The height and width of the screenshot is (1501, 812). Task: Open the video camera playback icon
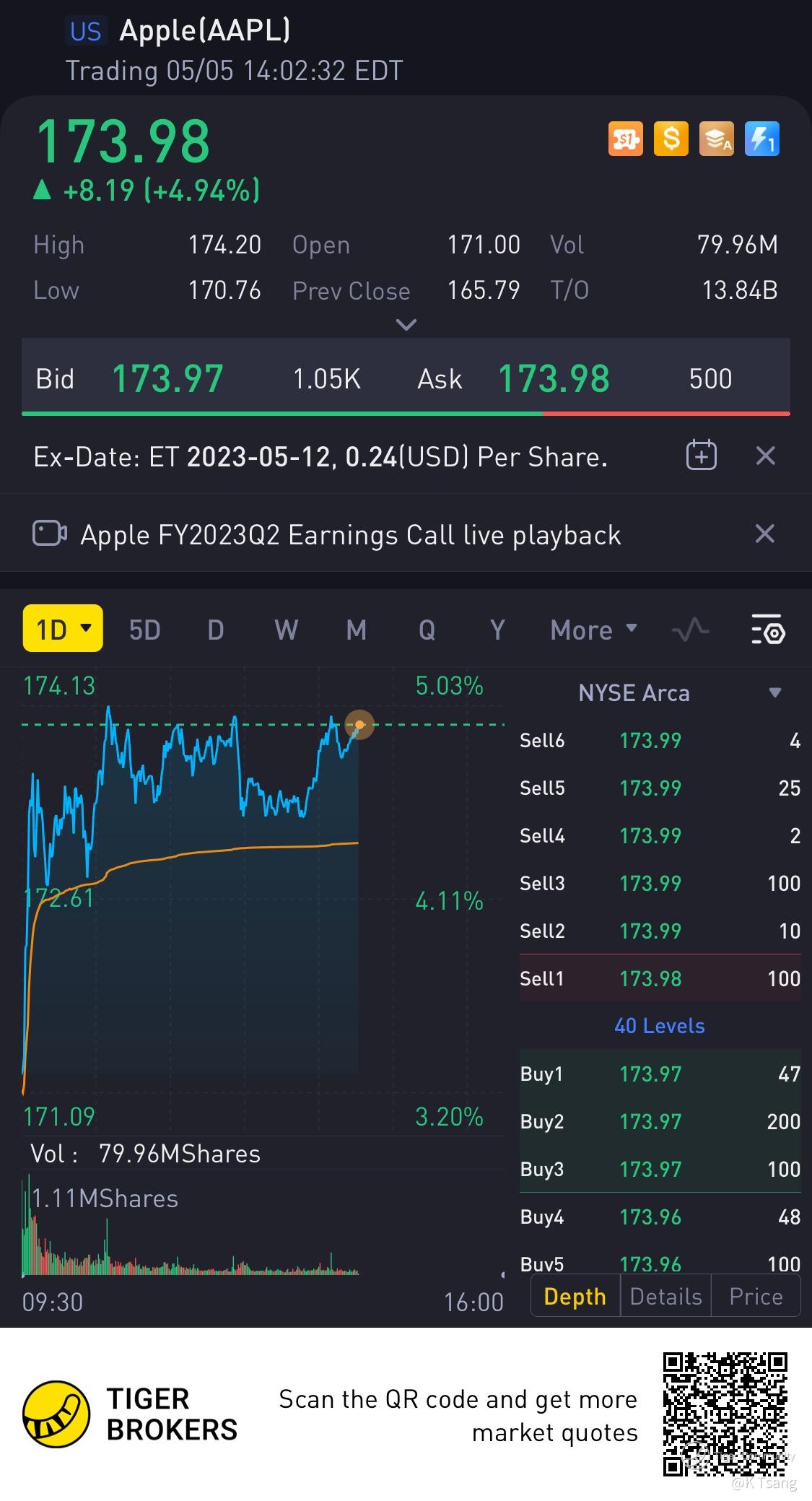pyautogui.click(x=50, y=534)
